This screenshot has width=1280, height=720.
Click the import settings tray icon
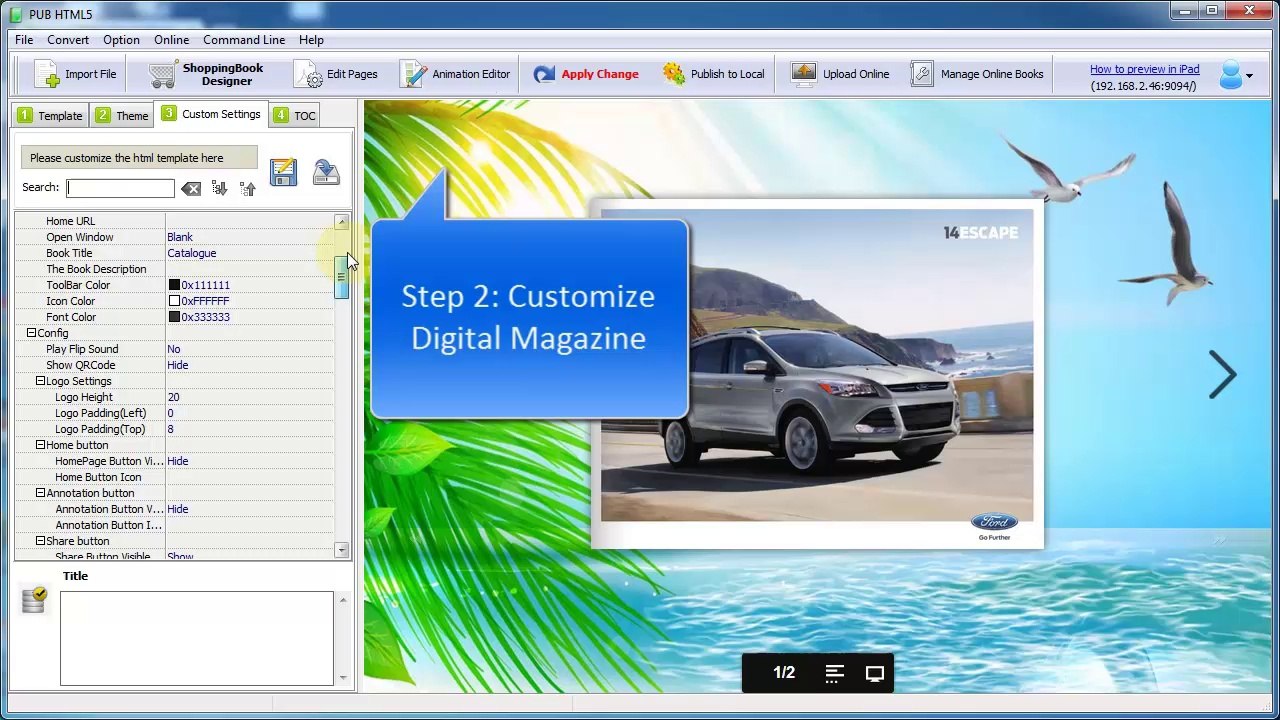point(326,172)
